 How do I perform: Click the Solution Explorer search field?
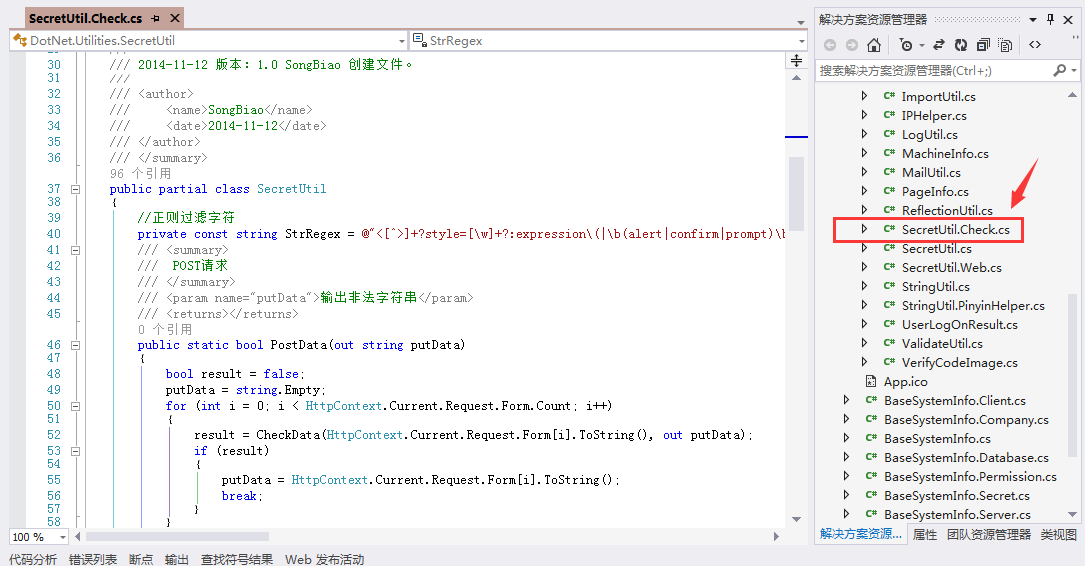click(x=930, y=71)
